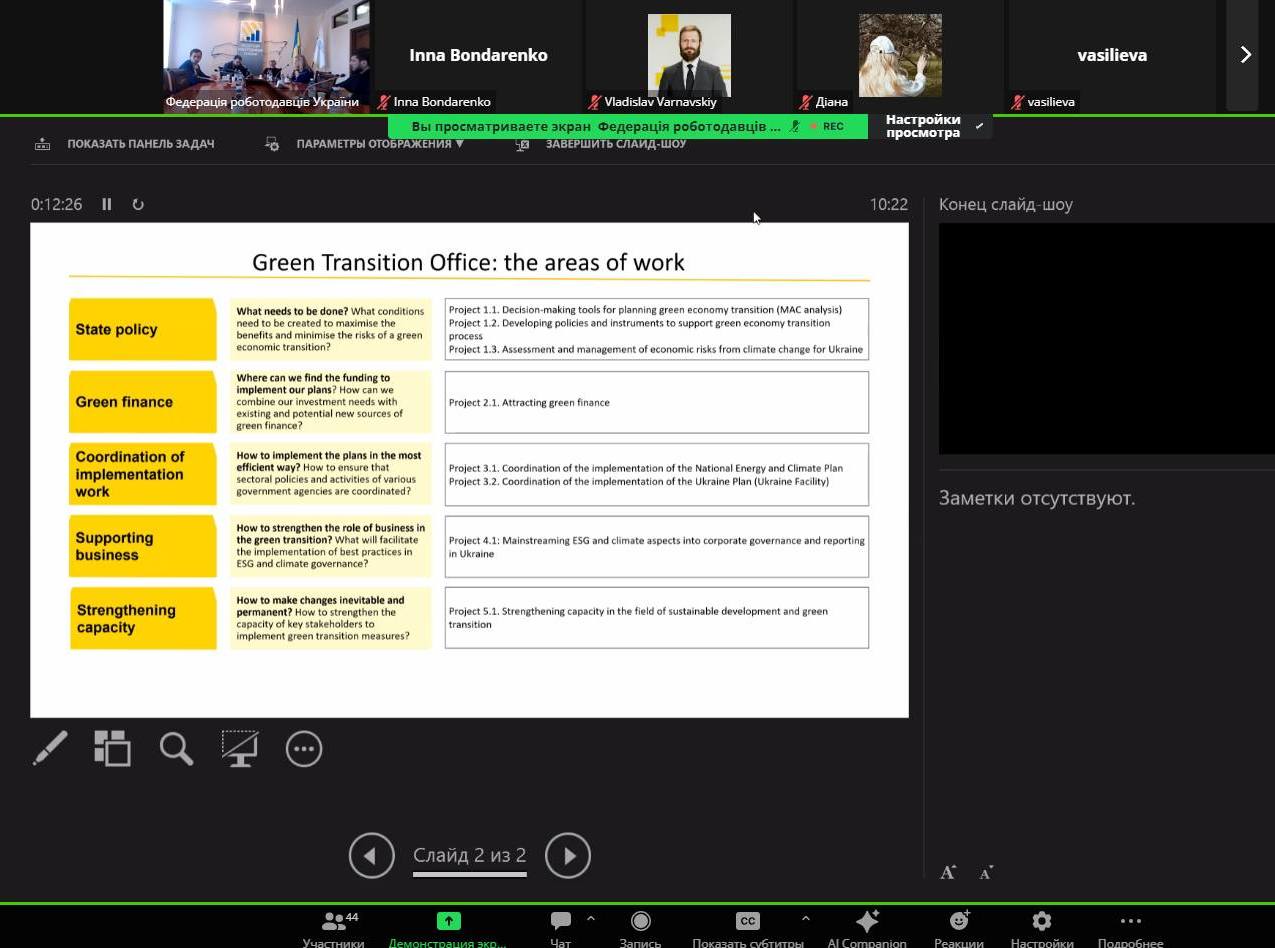Click muted mic icon next to Inna Bondarenko
The height and width of the screenshot is (948, 1275).
click(x=383, y=102)
